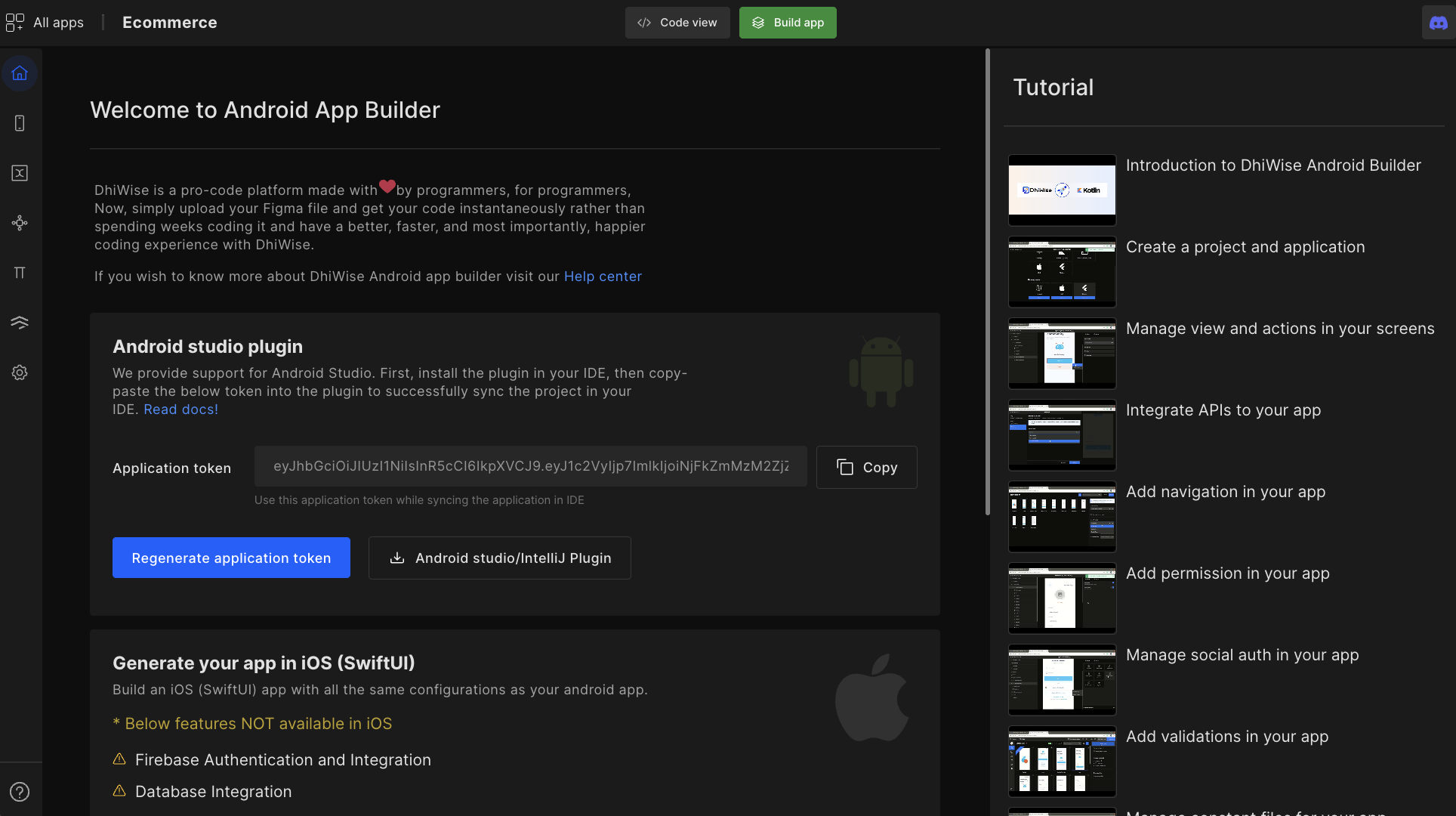Click 'Database Integration' text
1456x816 pixels.
[213, 792]
